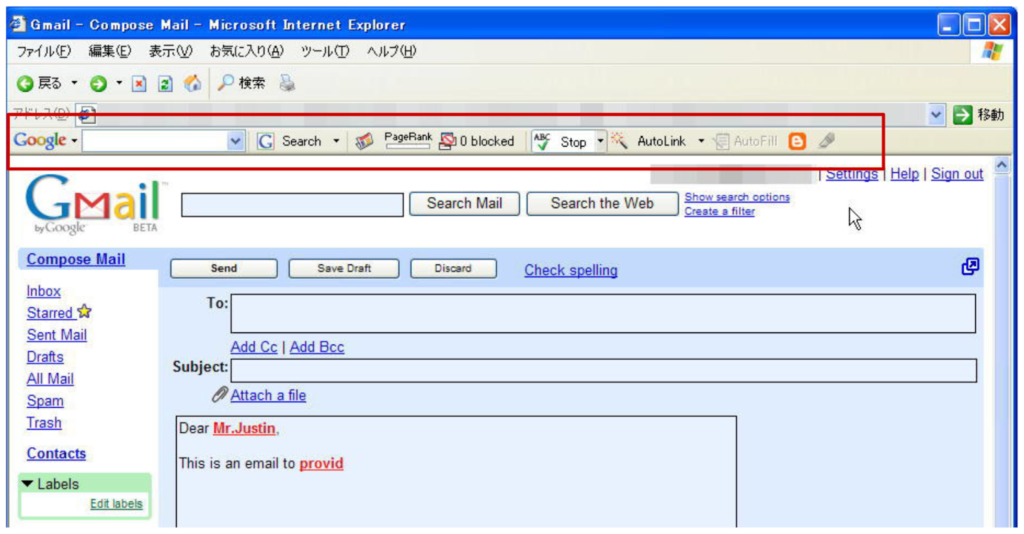Click the browser Home icon
The height and width of the screenshot is (534, 1024).
click(192, 84)
